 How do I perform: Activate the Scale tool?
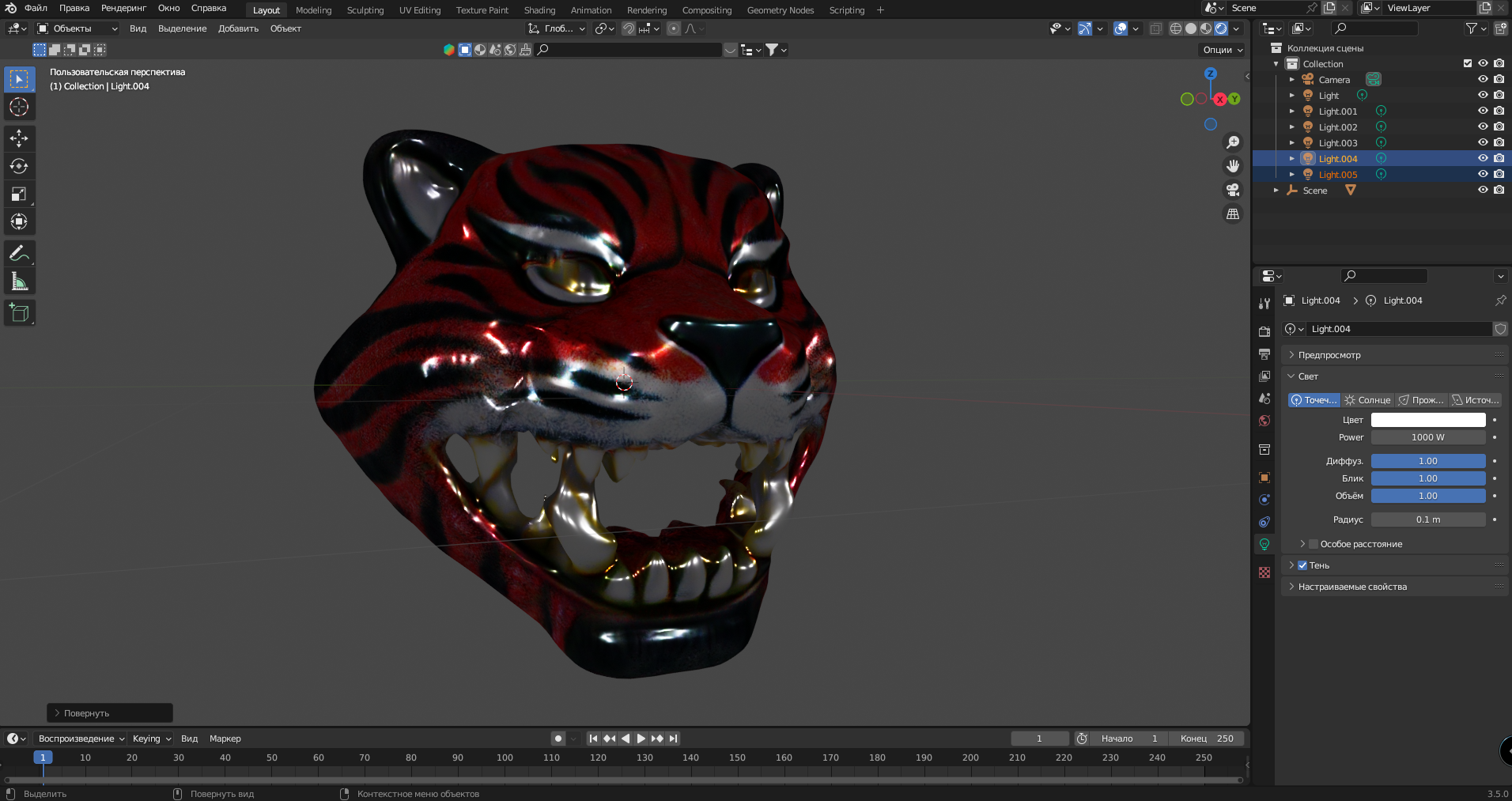[19, 194]
